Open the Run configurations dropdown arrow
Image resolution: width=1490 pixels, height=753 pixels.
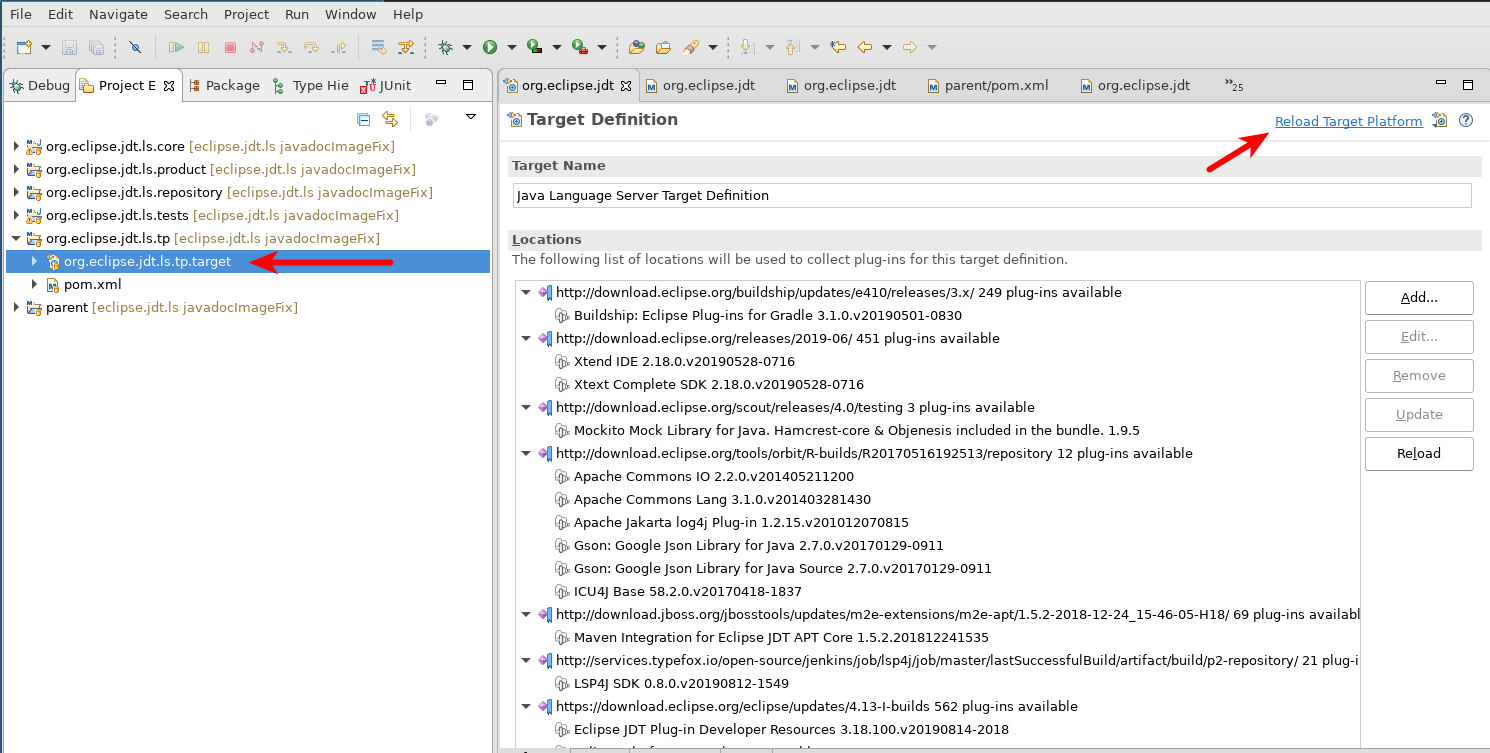pyautogui.click(x=512, y=47)
